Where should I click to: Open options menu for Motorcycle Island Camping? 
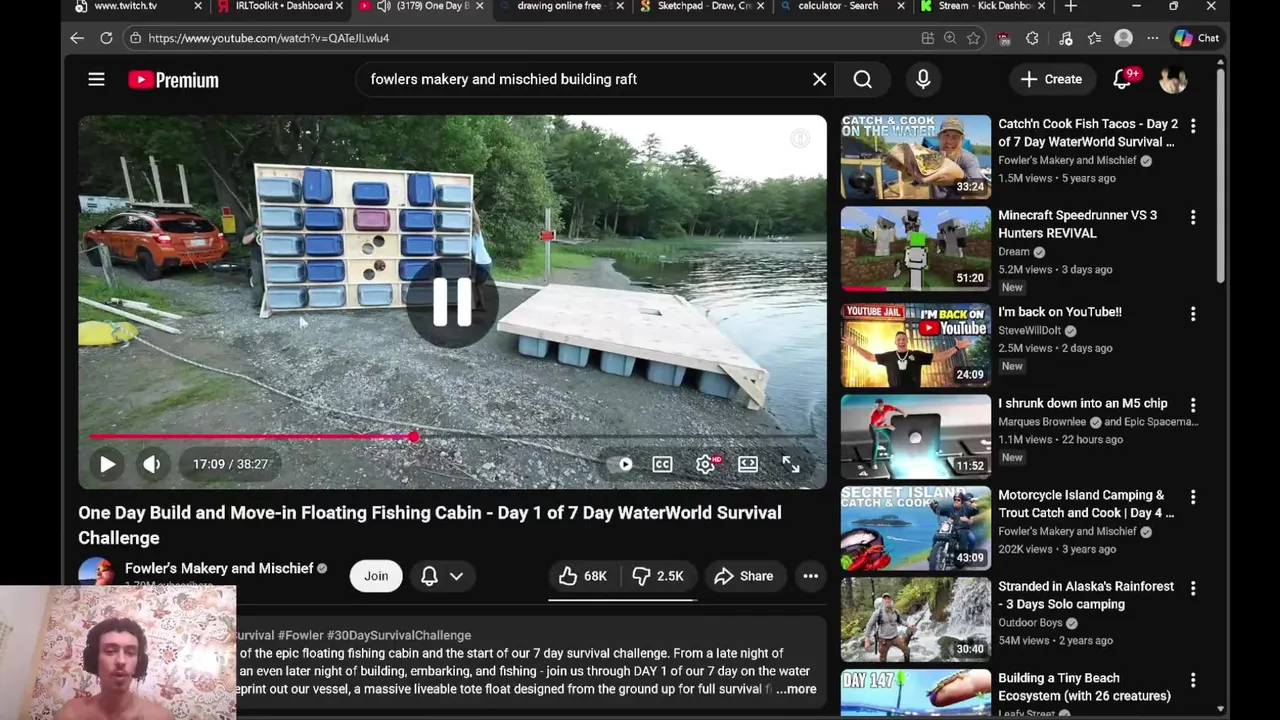1193,497
